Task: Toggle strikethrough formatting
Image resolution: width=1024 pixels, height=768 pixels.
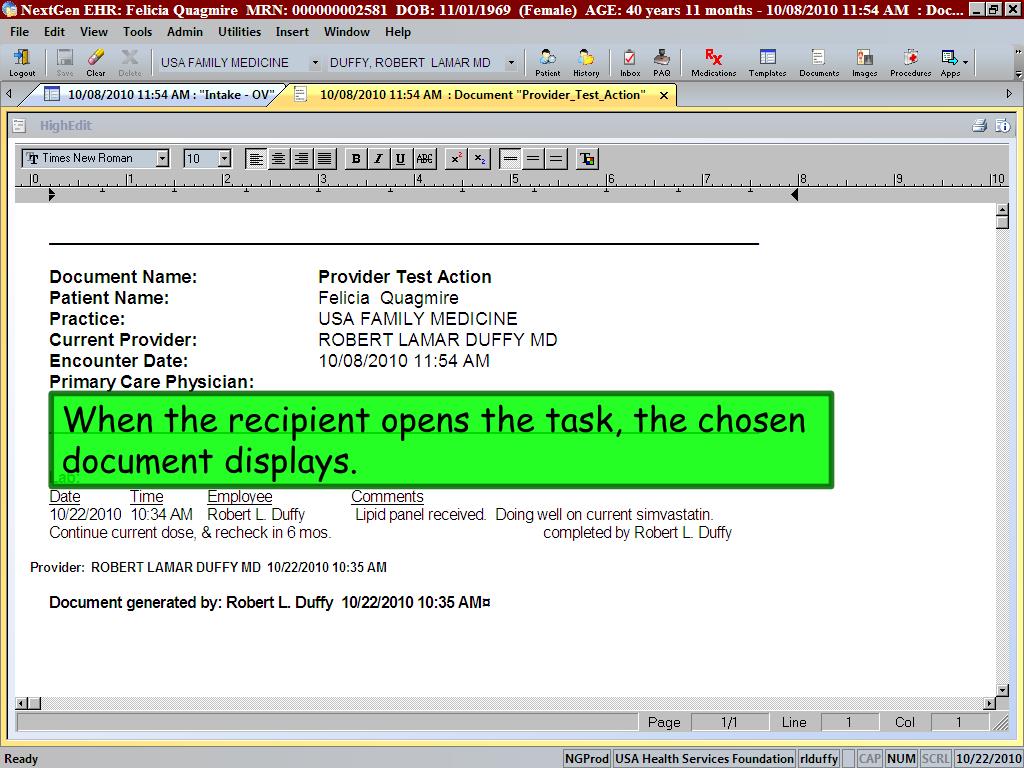Action: coord(424,159)
